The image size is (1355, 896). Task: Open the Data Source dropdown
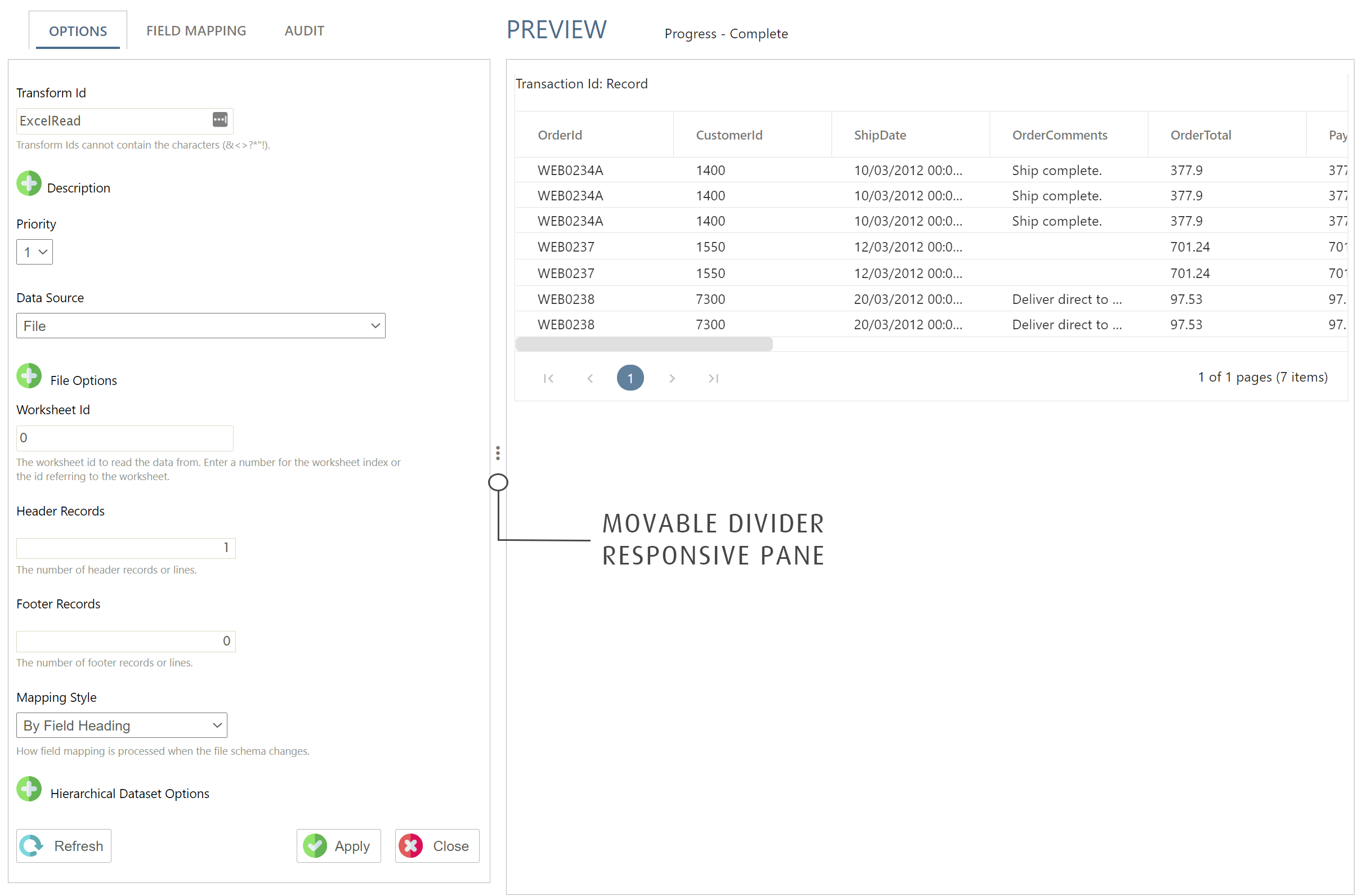point(200,326)
